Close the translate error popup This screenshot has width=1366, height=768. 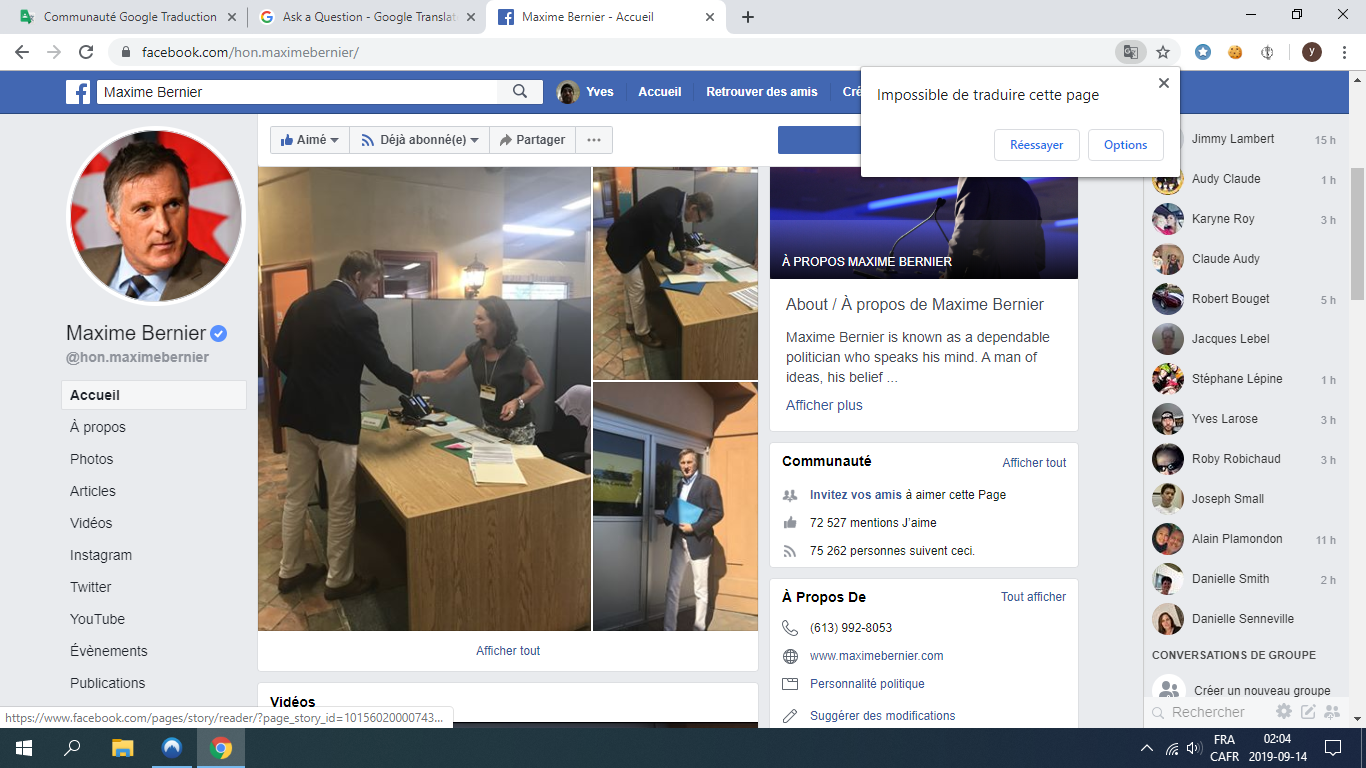[x=1164, y=84]
